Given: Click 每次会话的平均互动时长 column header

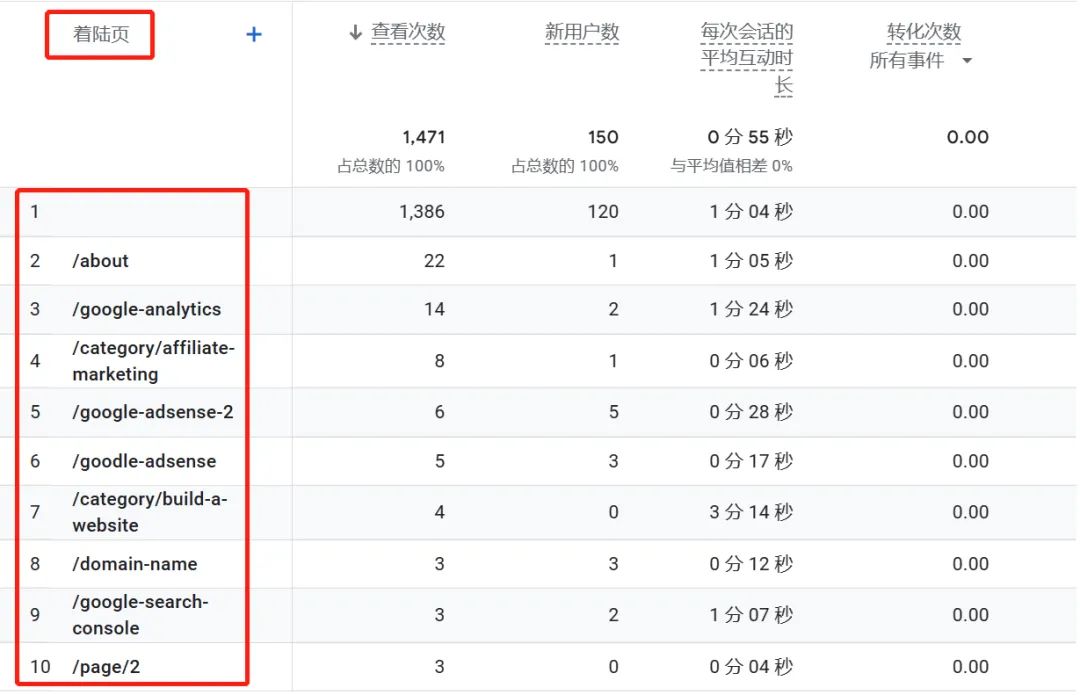Looking at the screenshot, I should 746,59.
